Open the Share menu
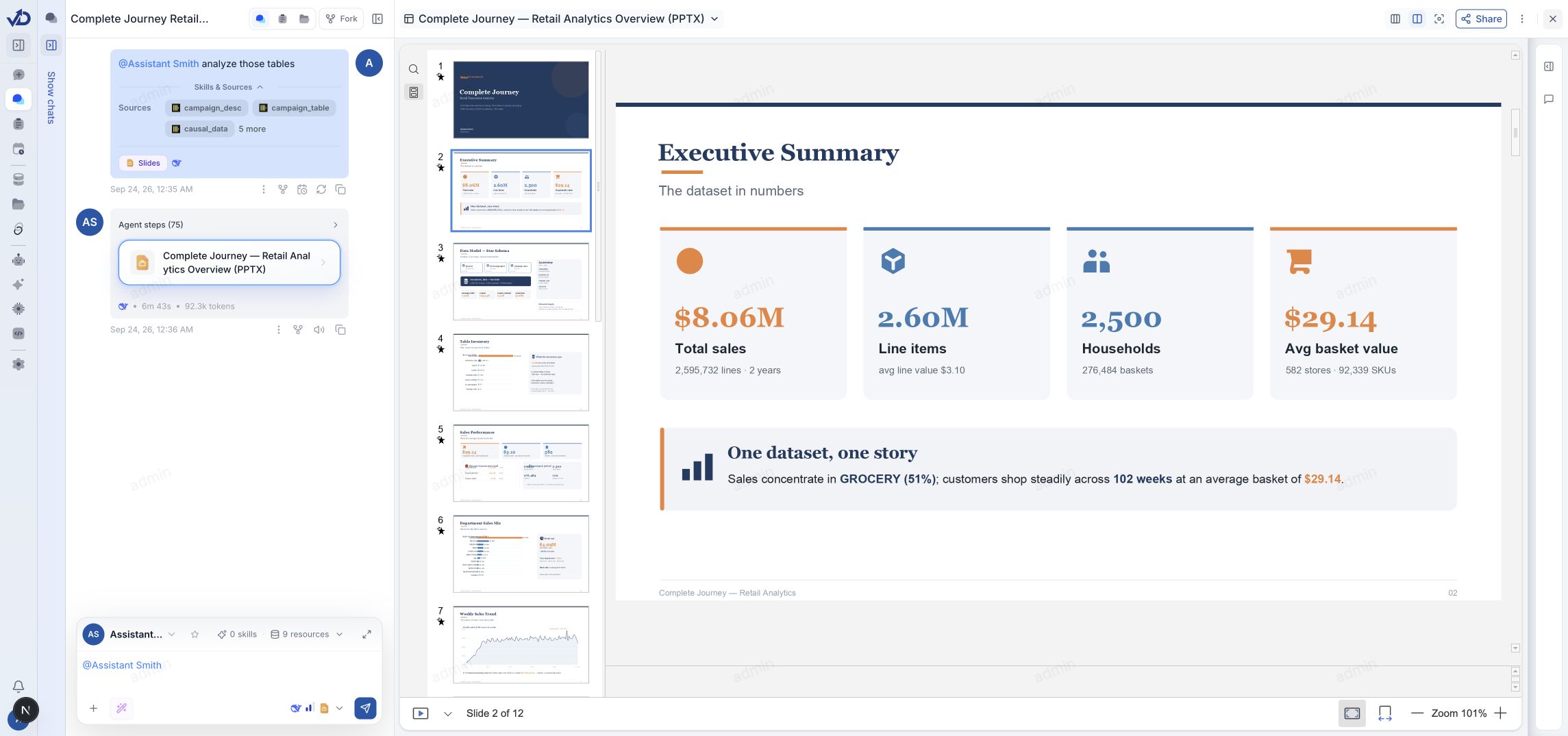 point(1481,18)
